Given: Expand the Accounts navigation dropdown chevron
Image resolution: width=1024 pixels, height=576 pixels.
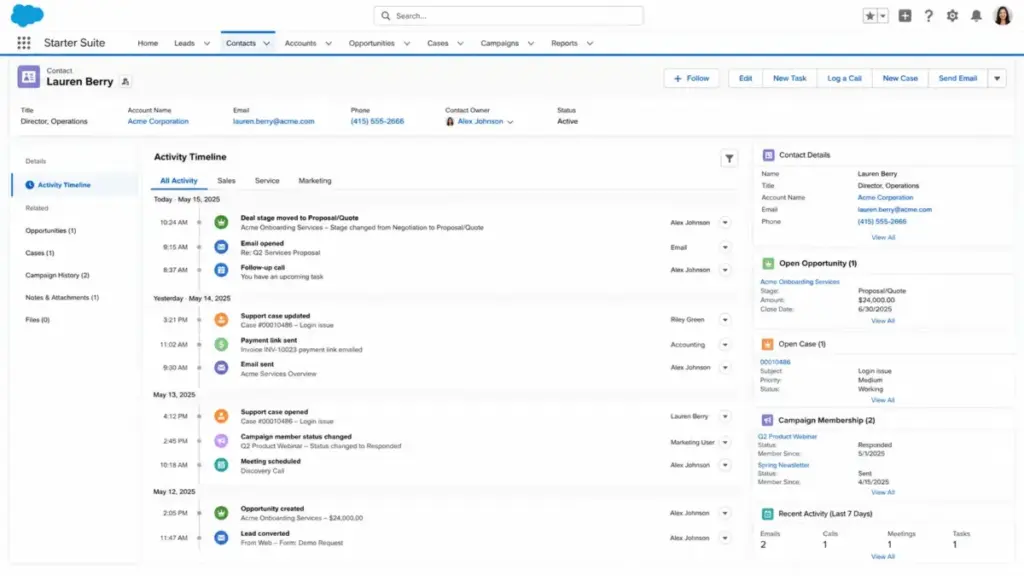Looking at the screenshot, I should [x=328, y=44].
